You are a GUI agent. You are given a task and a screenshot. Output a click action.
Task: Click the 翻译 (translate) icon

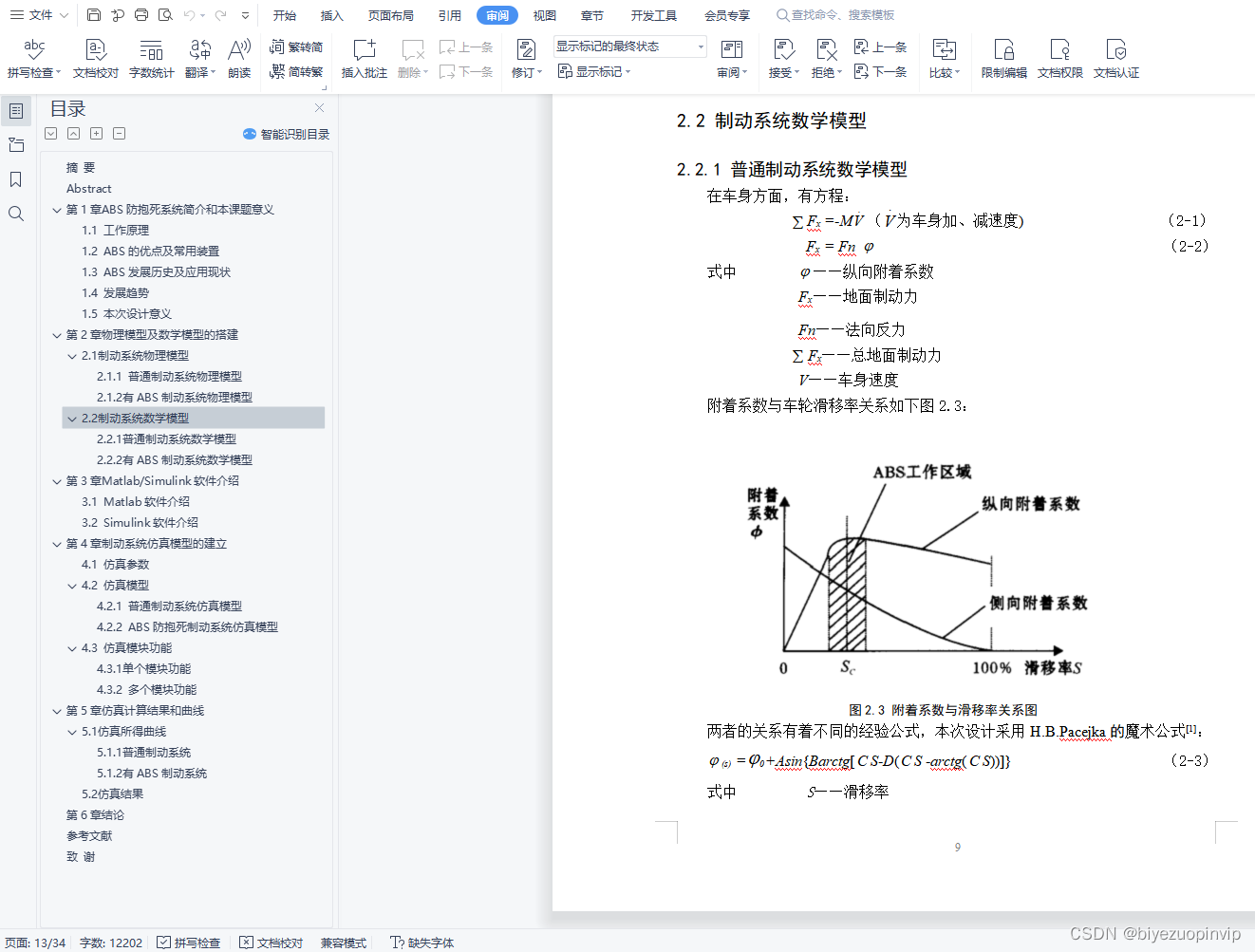pyautogui.click(x=197, y=57)
